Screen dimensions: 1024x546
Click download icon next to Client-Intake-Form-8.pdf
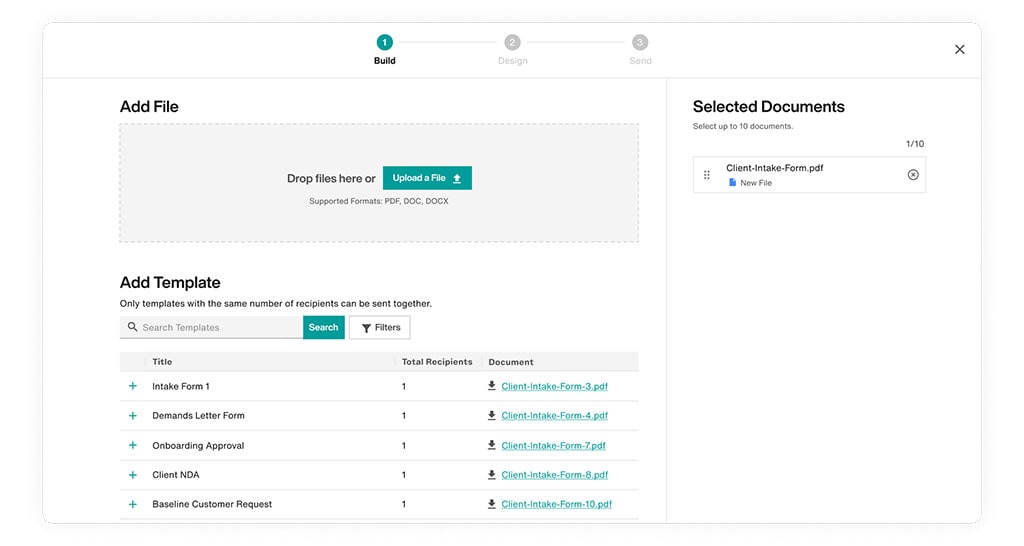[491, 475]
